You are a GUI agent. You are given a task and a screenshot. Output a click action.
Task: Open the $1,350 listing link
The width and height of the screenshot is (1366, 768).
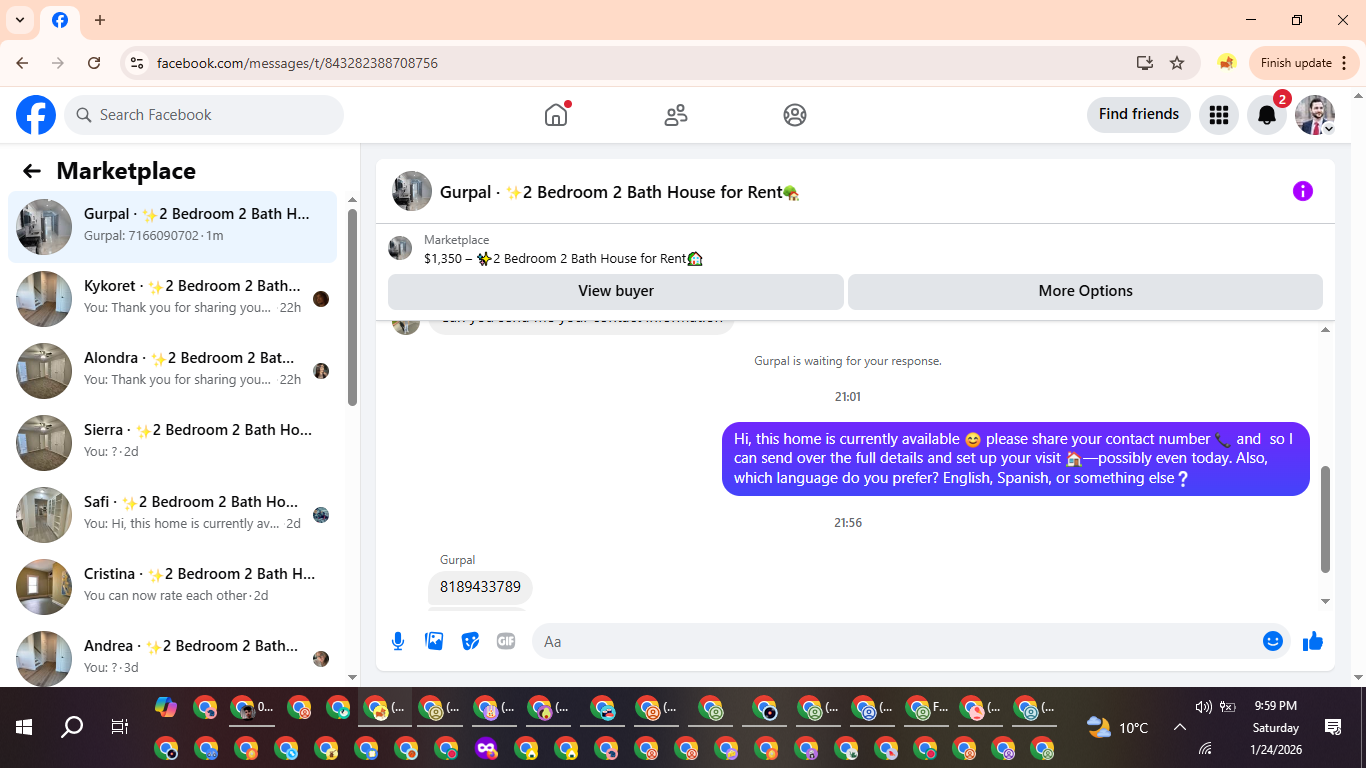pyautogui.click(x=563, y=258)
